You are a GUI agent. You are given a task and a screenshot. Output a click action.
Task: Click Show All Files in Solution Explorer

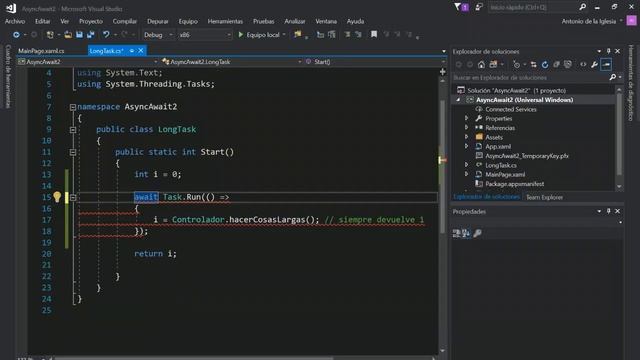tap(568, 64)
